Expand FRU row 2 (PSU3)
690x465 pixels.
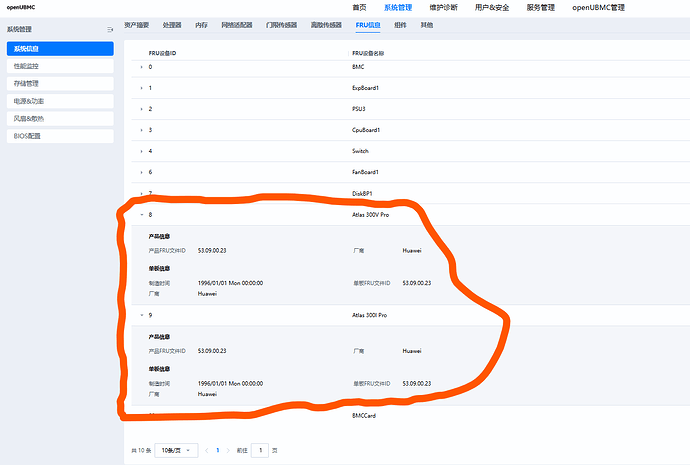click(141, 109)
